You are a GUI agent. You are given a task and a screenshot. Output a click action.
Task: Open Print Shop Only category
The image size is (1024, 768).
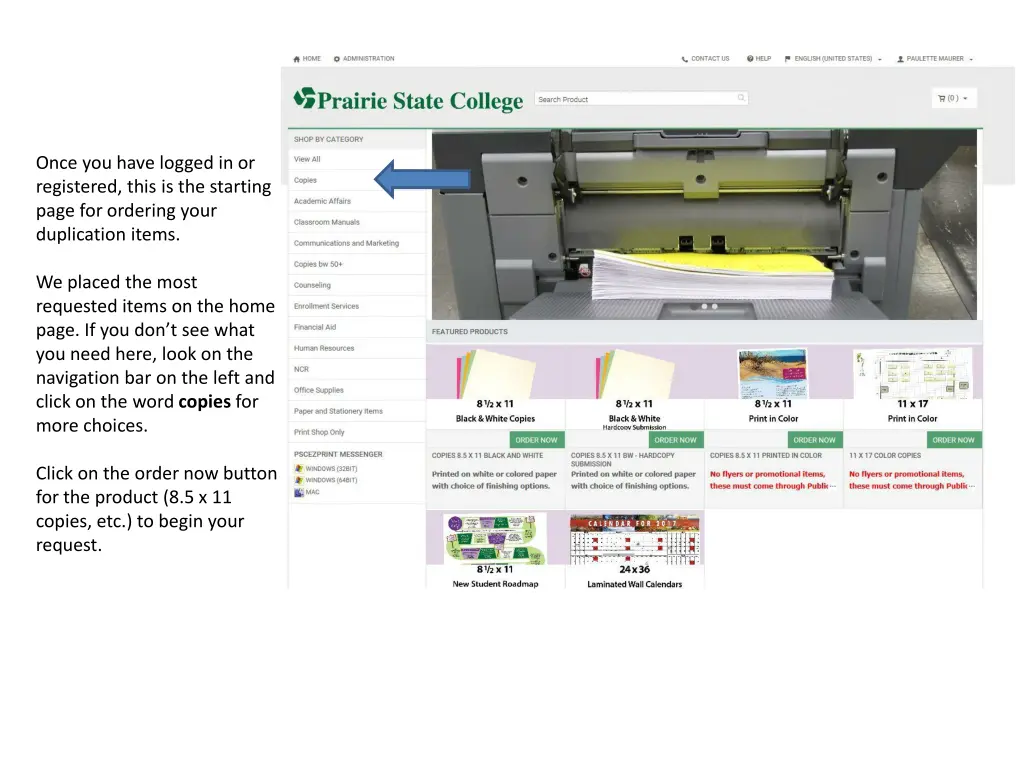(x=319, y=432)
